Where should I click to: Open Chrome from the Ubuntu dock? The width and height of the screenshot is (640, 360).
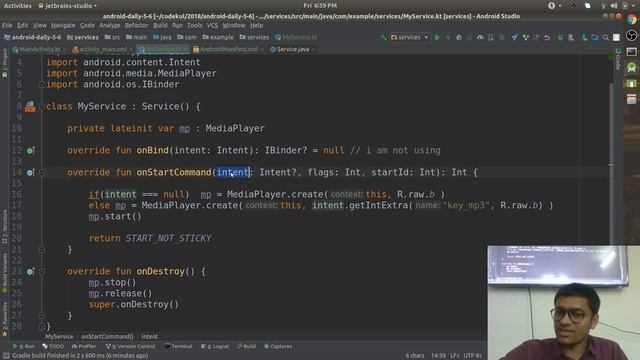pos(631,20)
